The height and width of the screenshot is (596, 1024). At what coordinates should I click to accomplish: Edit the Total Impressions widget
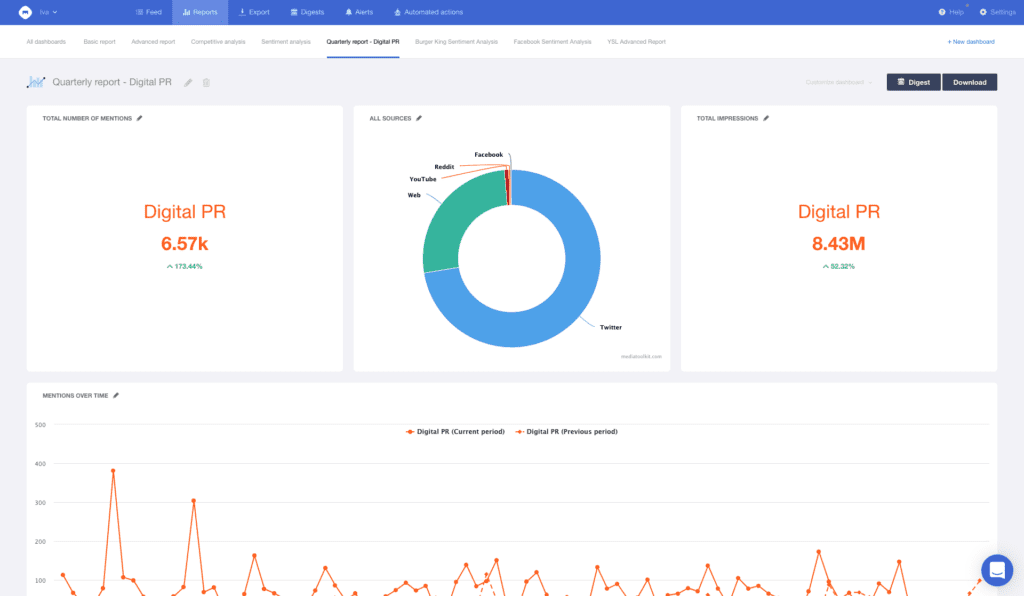[766, 118]
